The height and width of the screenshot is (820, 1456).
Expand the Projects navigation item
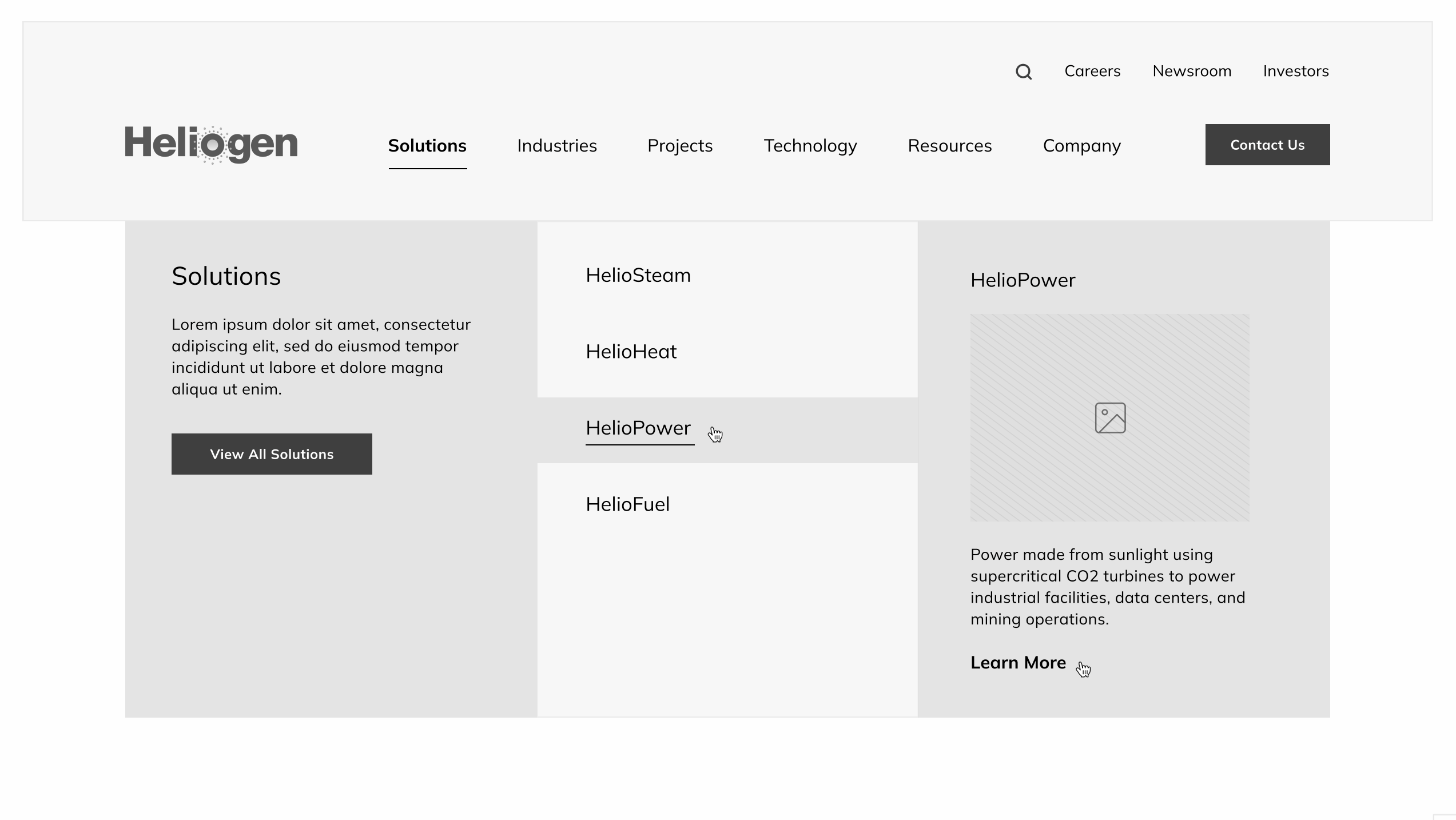tap(679, 146)
